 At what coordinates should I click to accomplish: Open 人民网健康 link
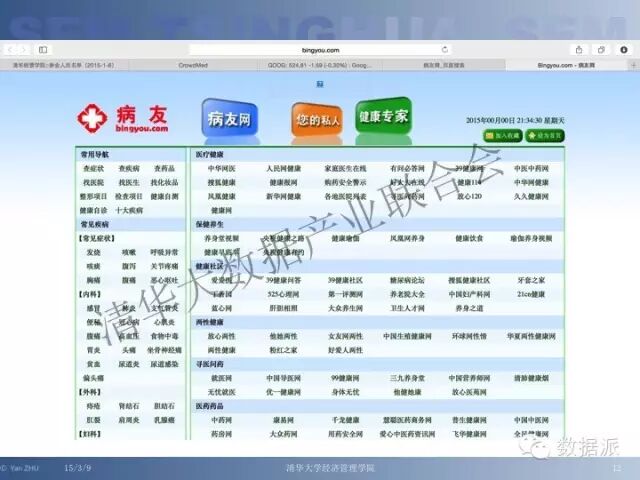pos(284,169)
